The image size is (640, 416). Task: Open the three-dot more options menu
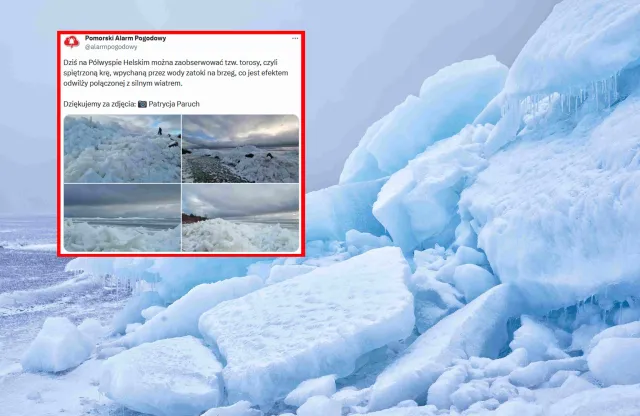pos(295,38)
